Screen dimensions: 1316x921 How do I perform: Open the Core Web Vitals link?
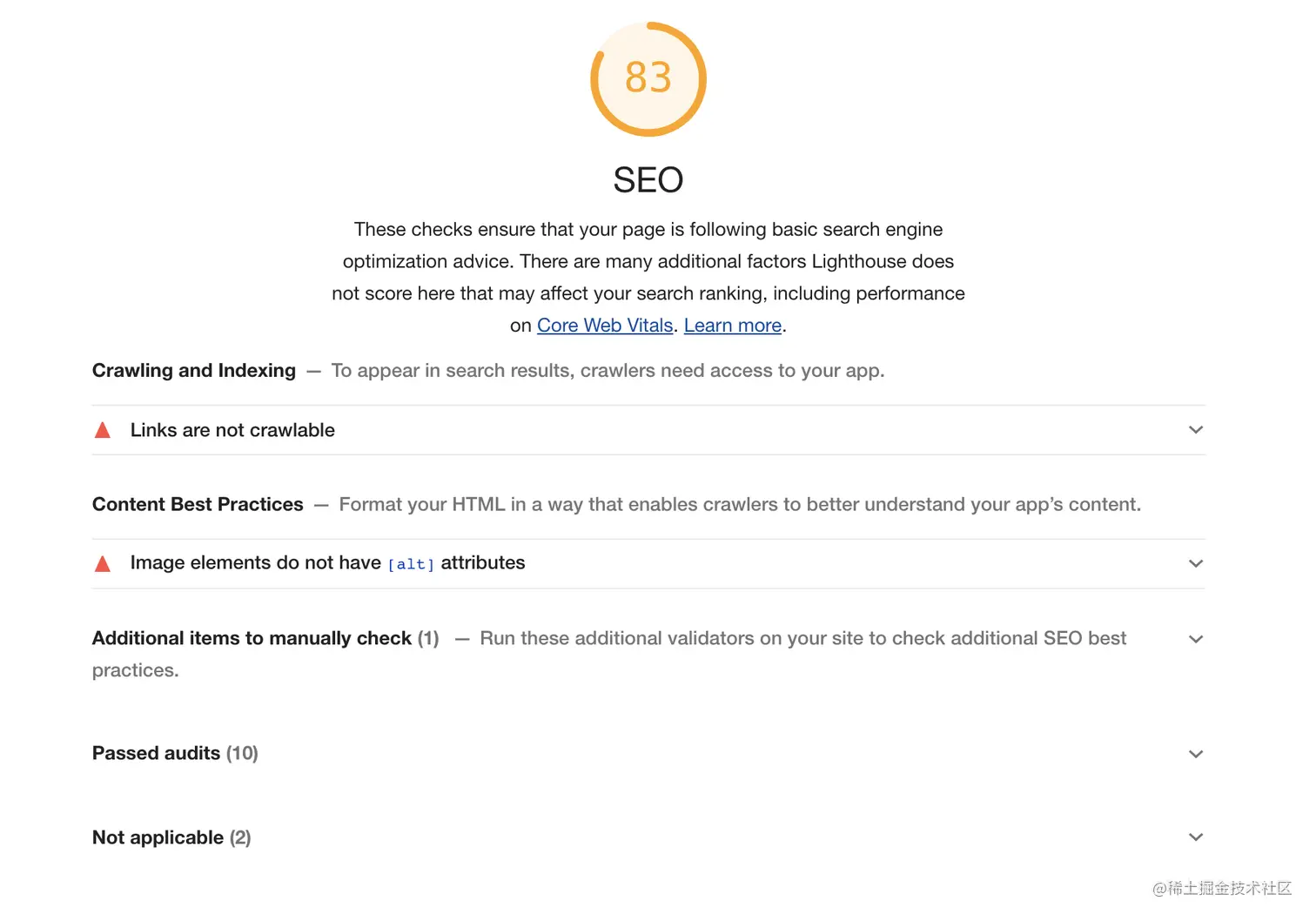[x=605, y=326]
